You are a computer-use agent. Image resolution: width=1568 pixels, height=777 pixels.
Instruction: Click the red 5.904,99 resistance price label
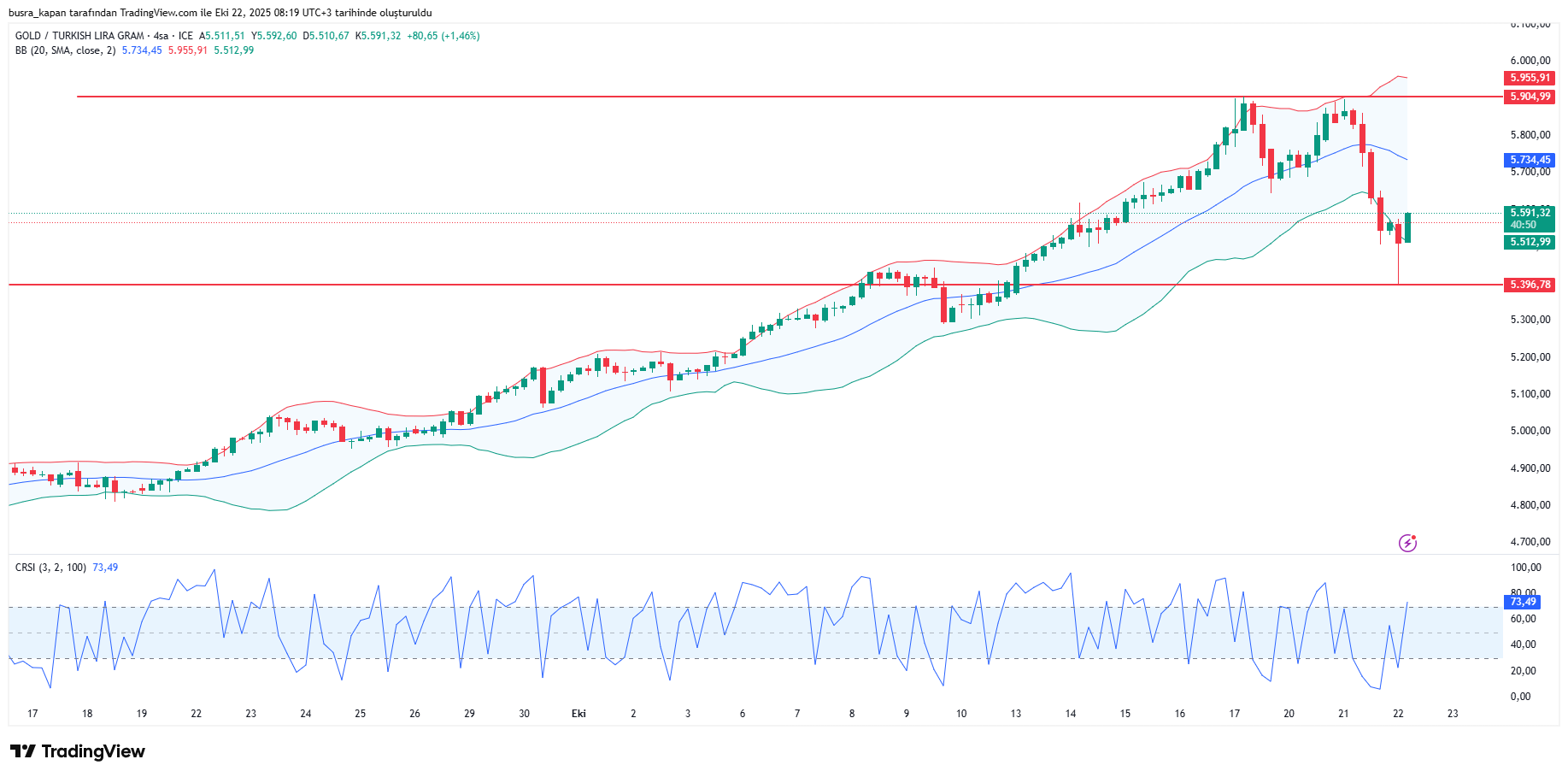point(1529,97)
